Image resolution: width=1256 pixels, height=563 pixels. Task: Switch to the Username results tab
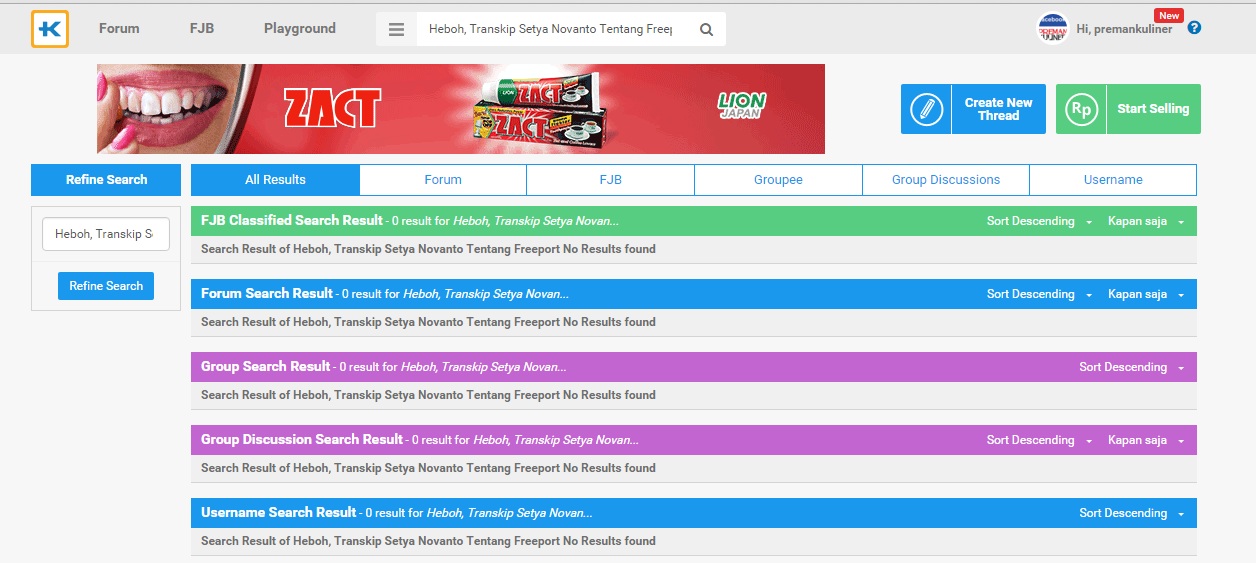(1112, 180)
